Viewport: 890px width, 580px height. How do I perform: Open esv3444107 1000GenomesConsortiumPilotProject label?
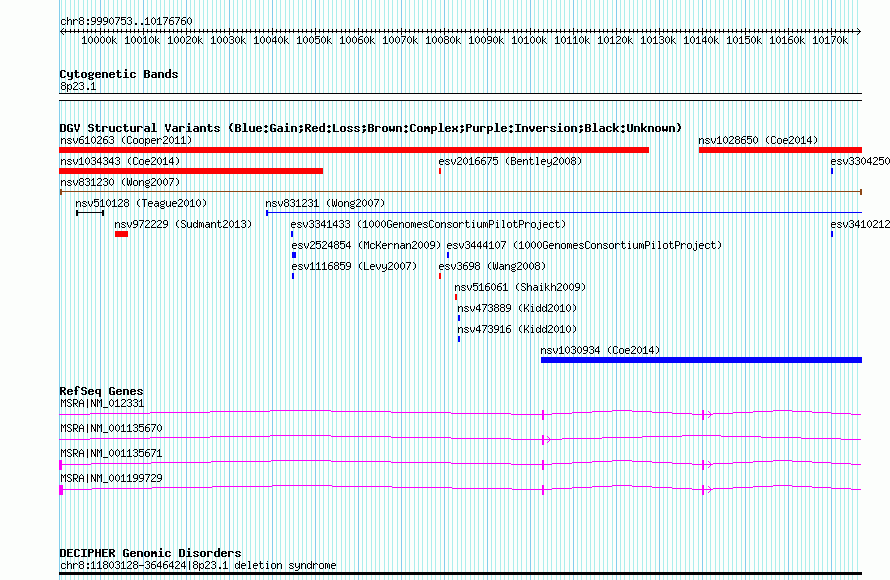[x=584, y=245]
